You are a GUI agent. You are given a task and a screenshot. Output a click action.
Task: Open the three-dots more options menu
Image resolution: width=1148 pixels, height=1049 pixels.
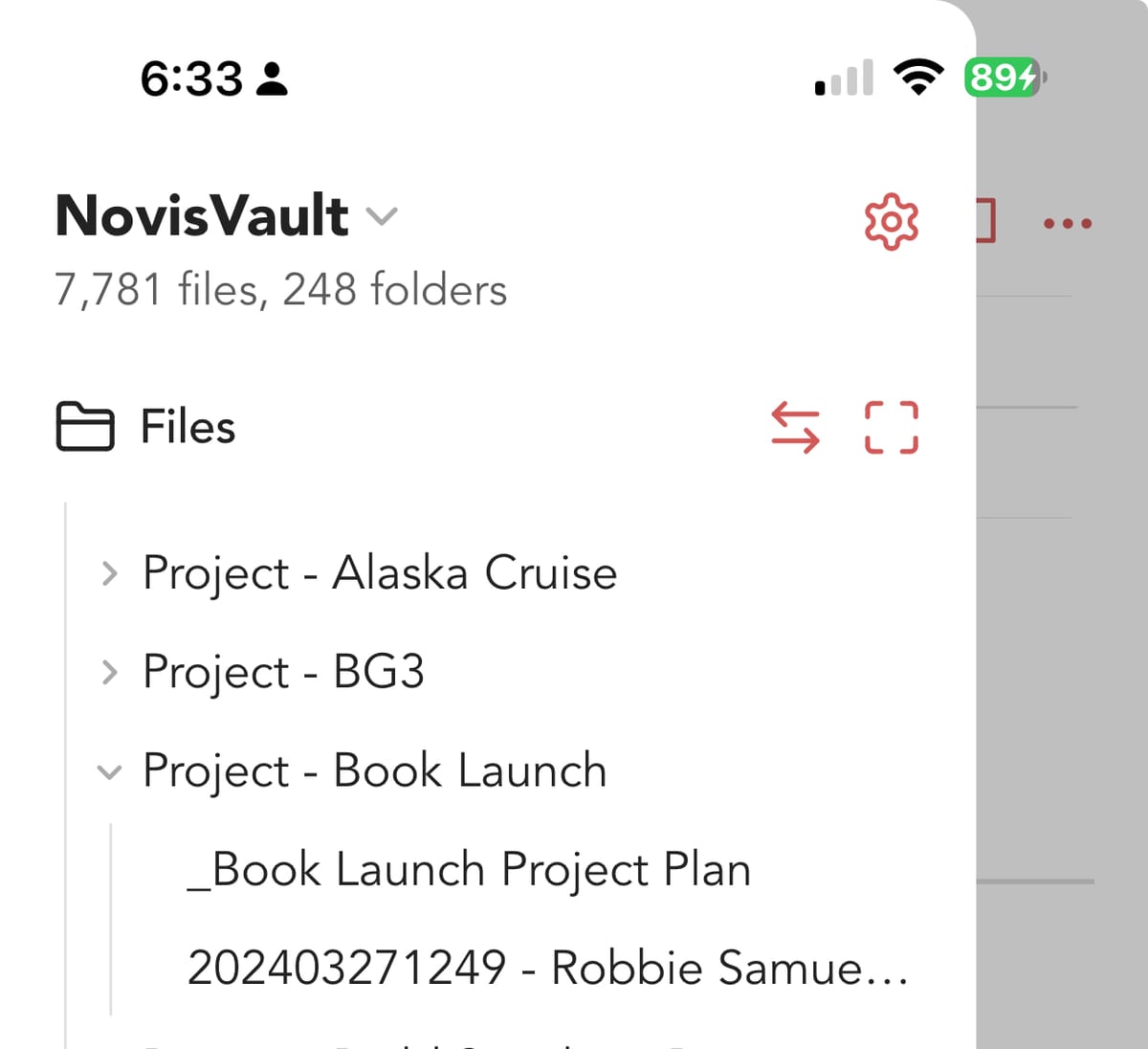point(1068,224)
